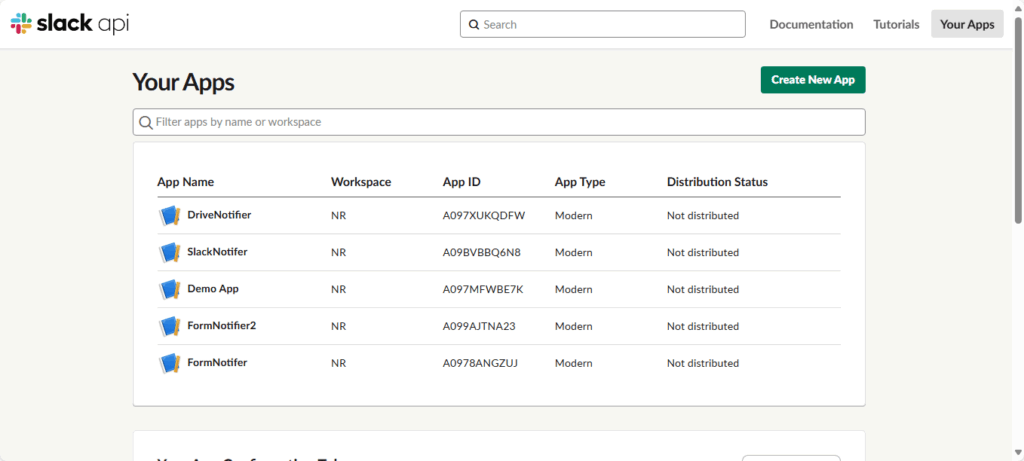Click the Workspace column header
The image size is (1024, 461).
361,182
